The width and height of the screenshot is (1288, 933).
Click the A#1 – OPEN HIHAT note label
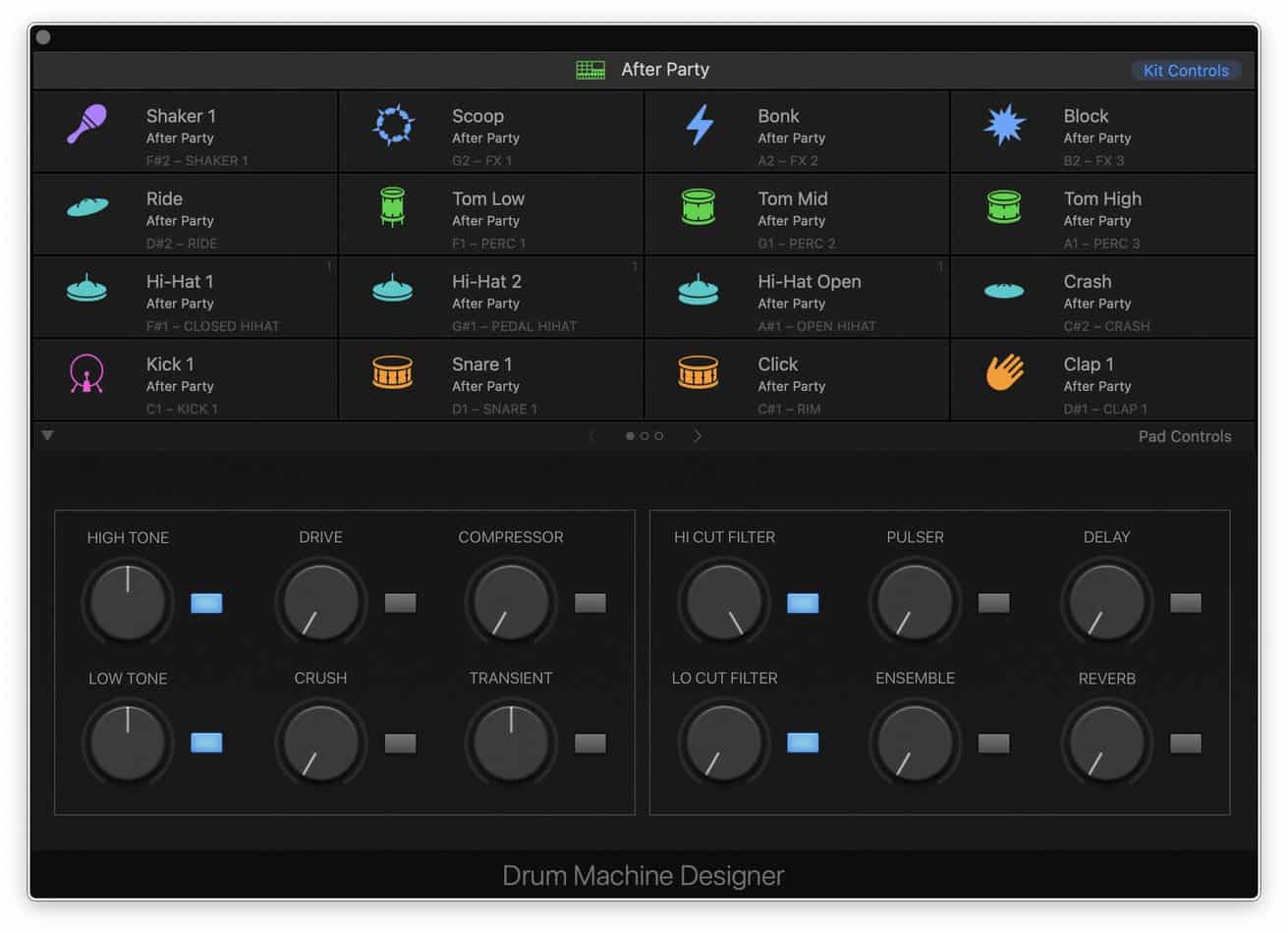point(816,326)
